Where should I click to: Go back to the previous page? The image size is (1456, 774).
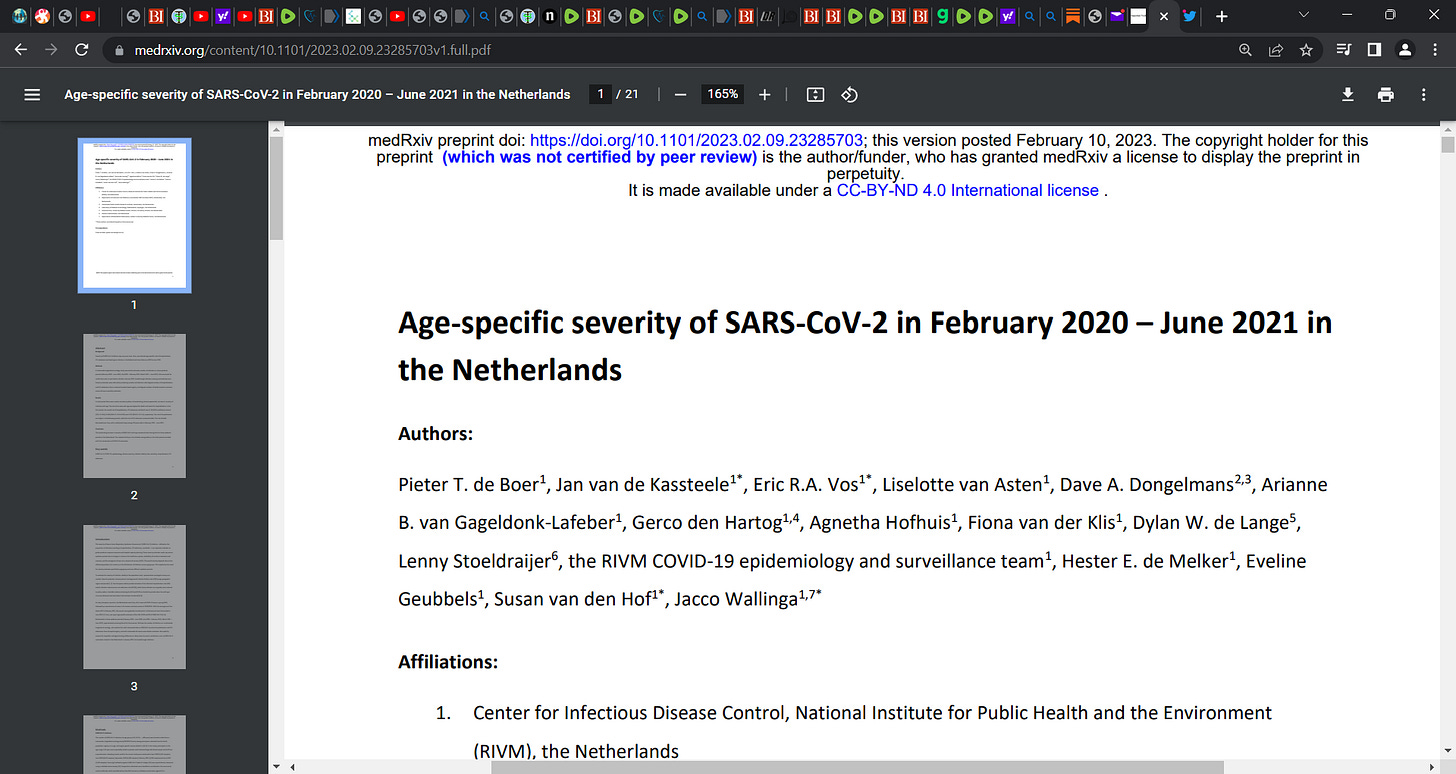22,49
